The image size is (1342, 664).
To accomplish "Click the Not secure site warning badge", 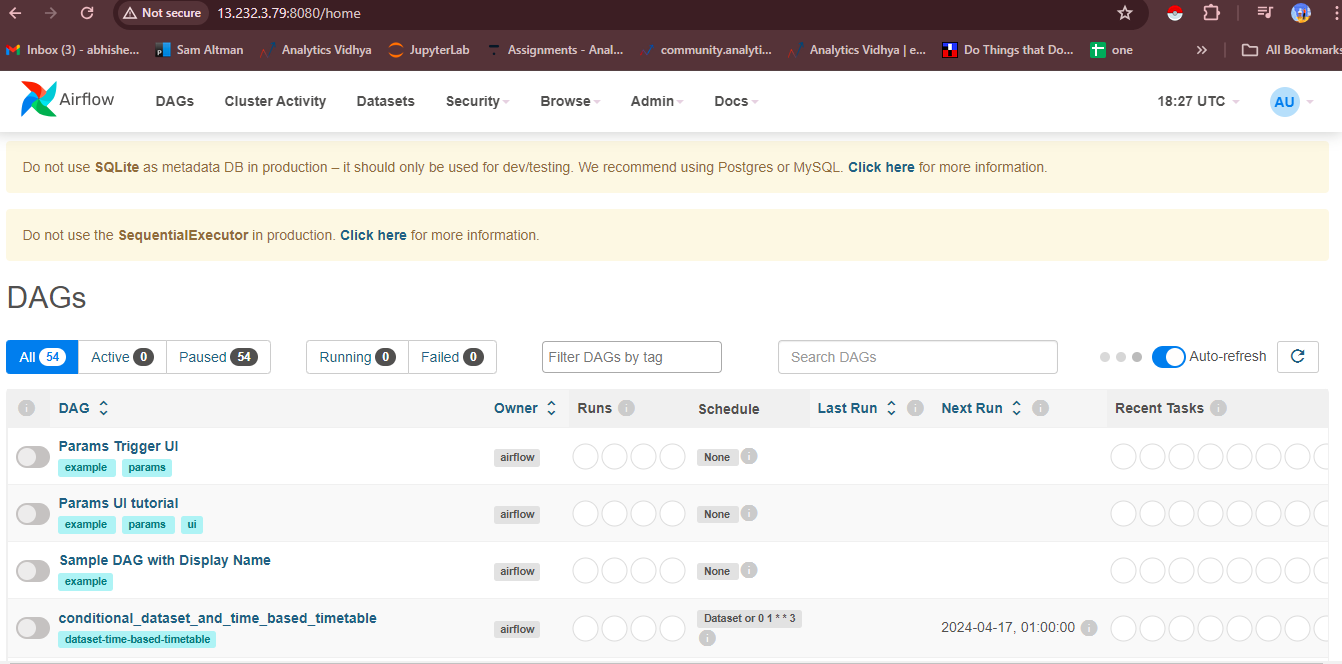I will [x=162, y=13].
